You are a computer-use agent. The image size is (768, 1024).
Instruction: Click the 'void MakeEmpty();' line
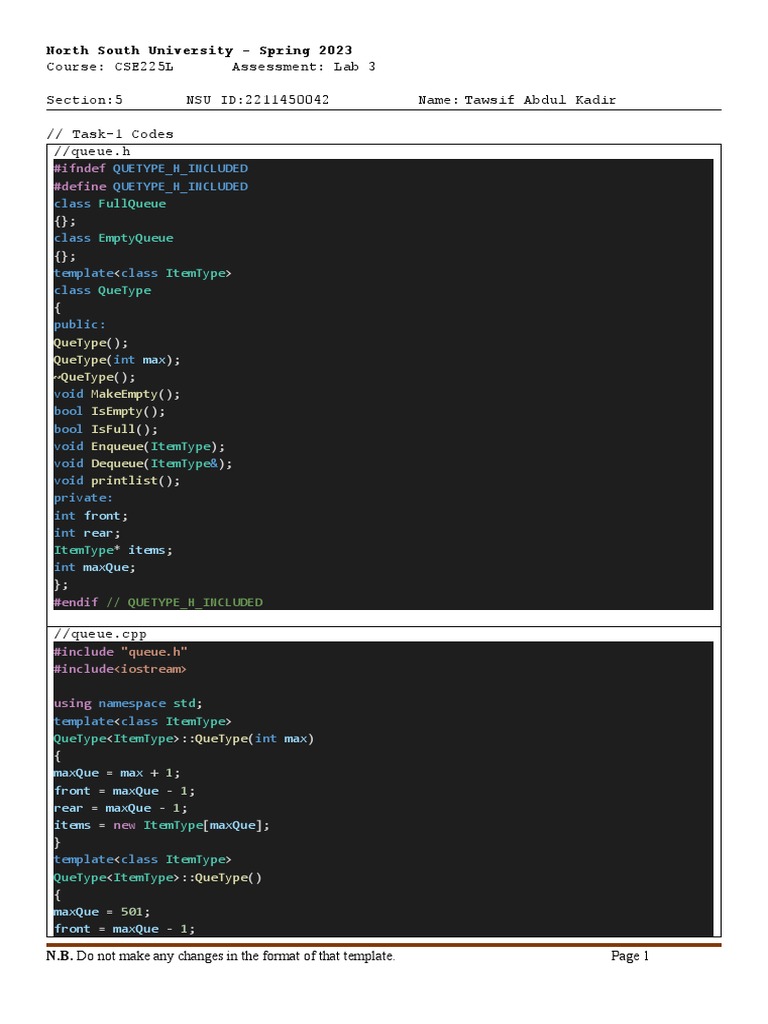[x=117, y=394]
